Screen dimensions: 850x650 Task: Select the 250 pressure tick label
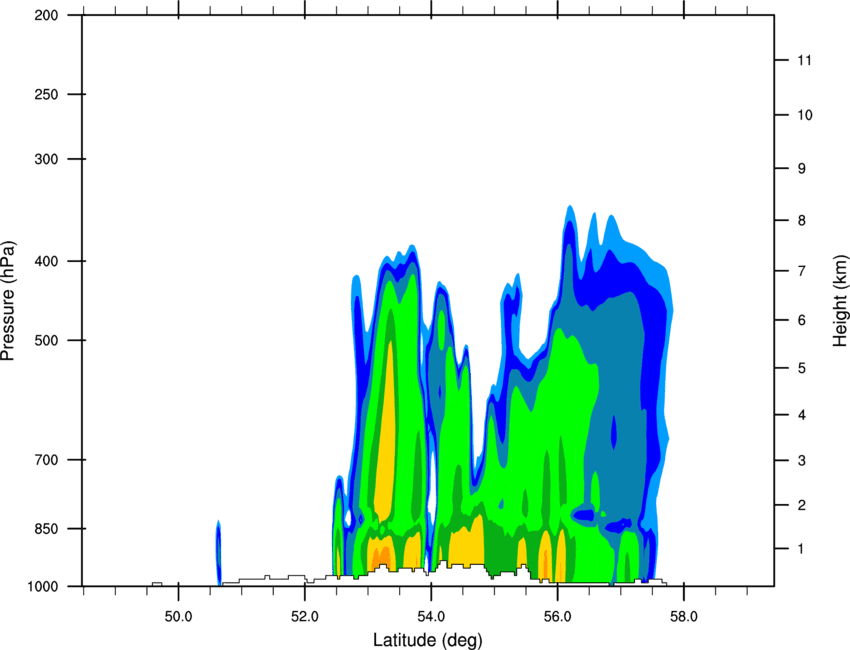click(x=46, y=94)
